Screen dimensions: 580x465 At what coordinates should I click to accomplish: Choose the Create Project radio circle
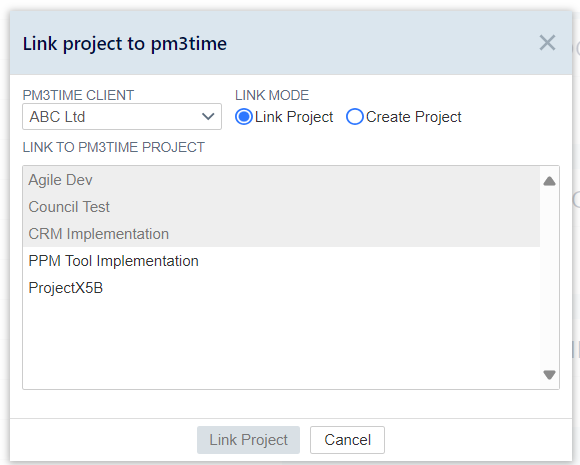tap(355, 117)
